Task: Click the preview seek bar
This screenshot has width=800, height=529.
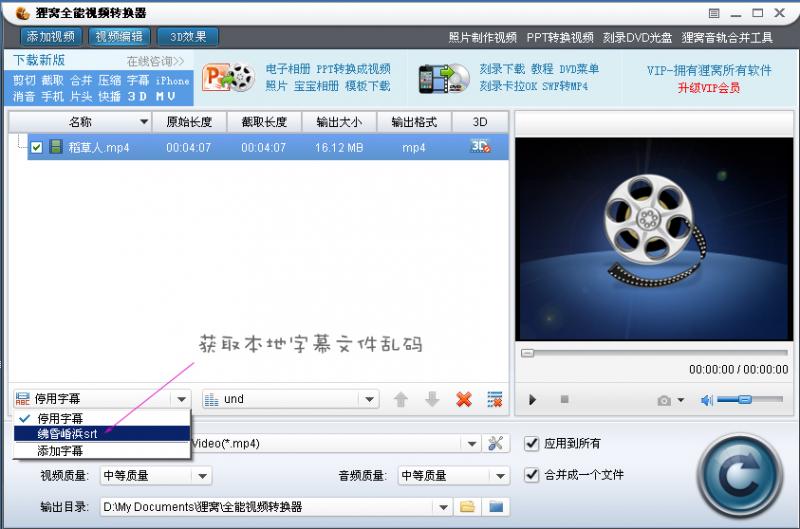Action: pyautogui.click(x=654, y=352)
